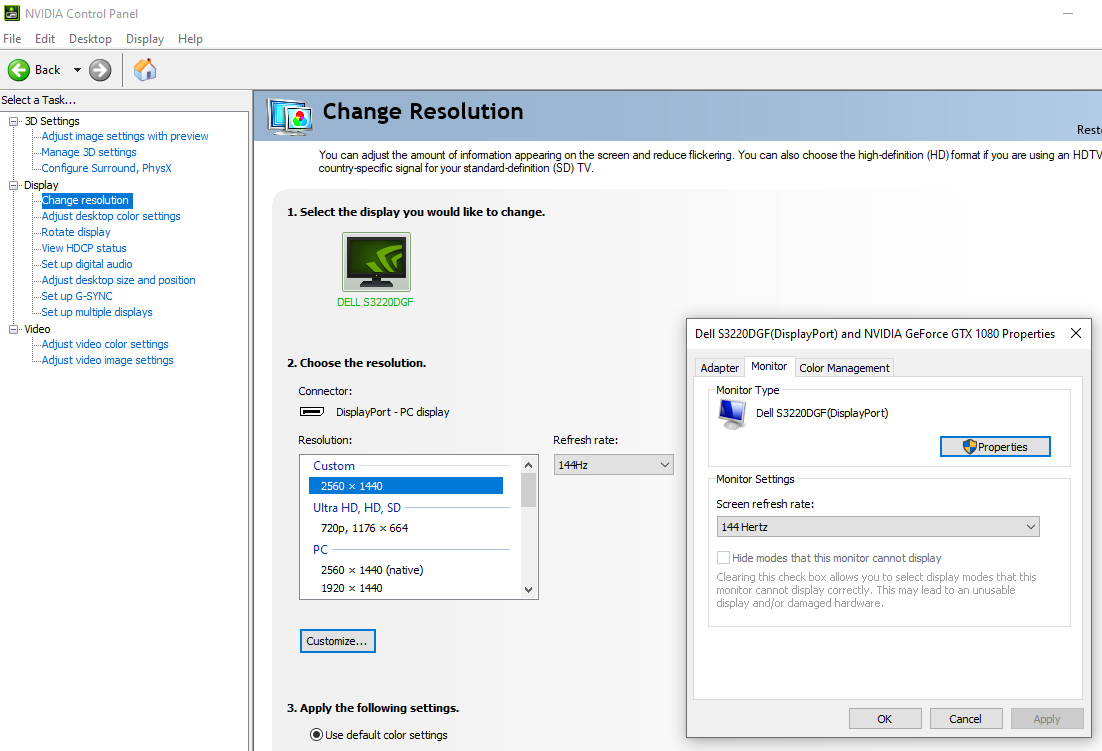This screenshot has height=751, width=1102.
Task: Open Adjust desktop color settings
Action: tap(110, 216)
